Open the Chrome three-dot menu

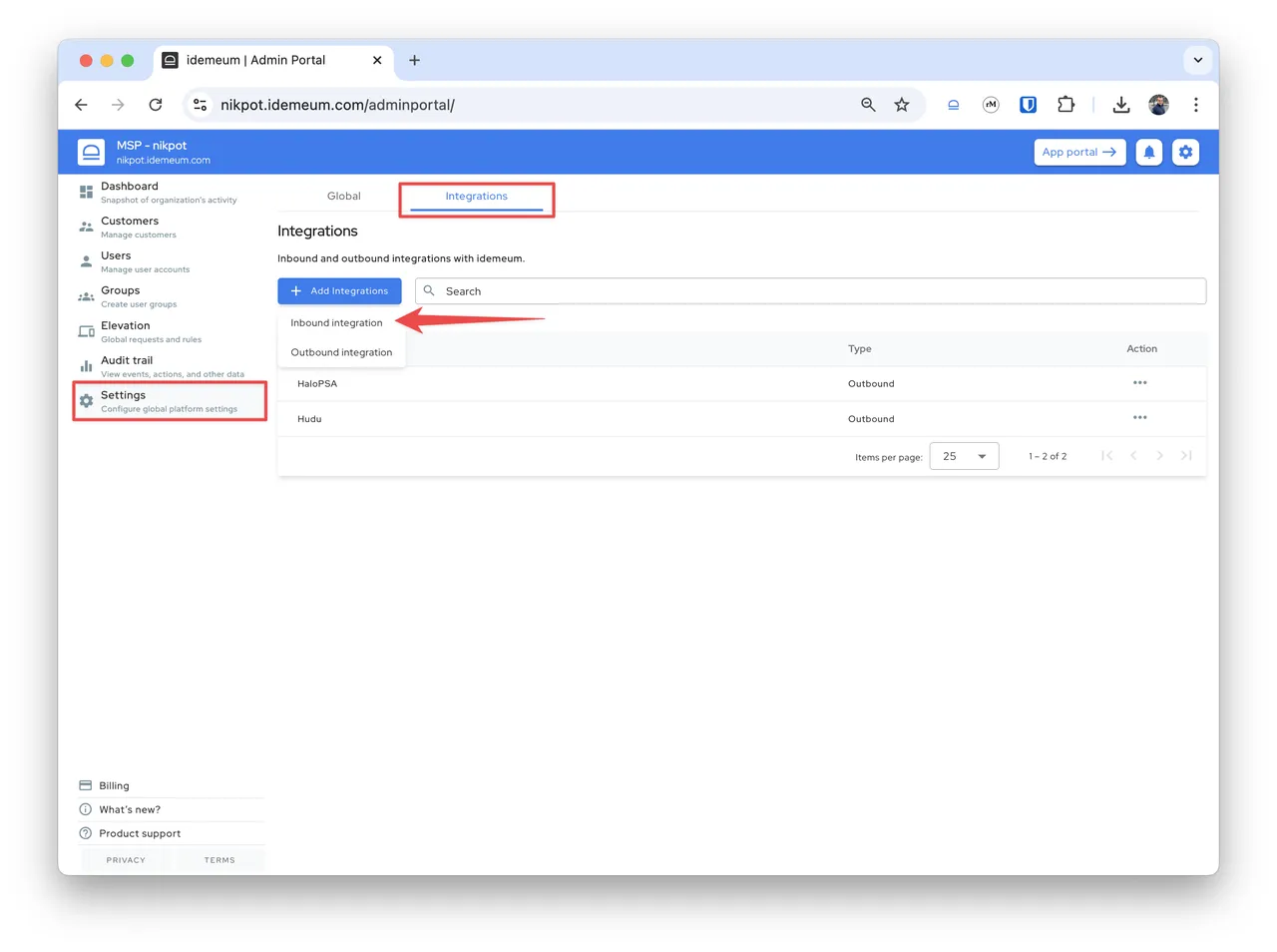click(x=1195, y=105)
